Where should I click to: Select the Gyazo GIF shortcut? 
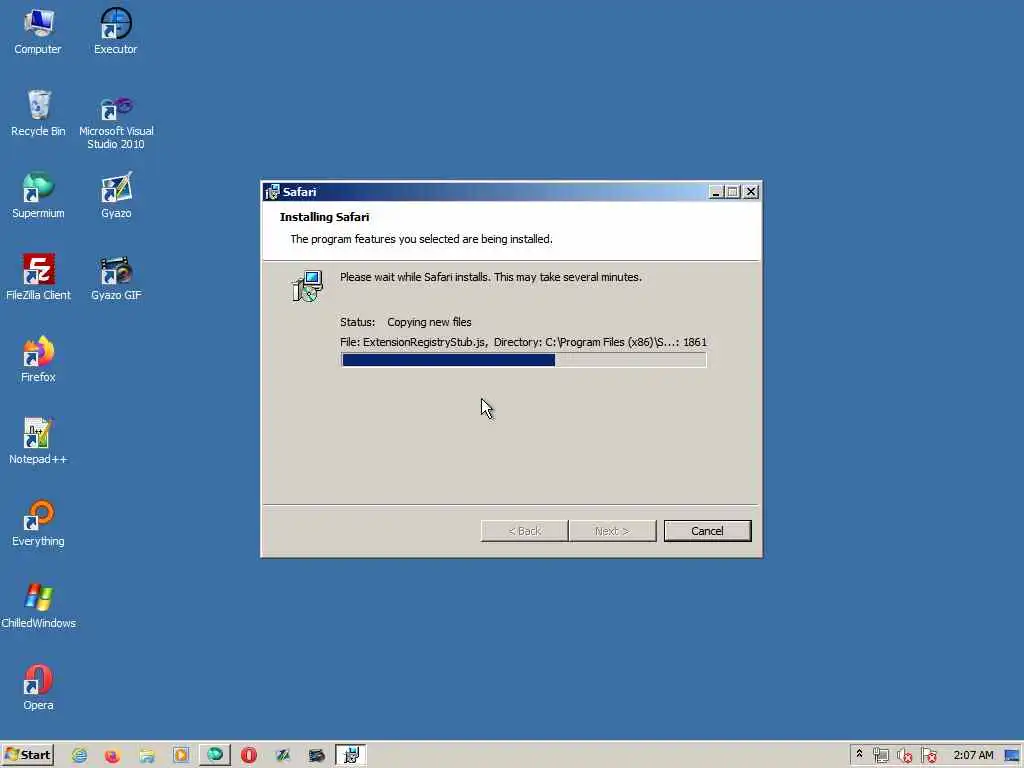(116, 278)
